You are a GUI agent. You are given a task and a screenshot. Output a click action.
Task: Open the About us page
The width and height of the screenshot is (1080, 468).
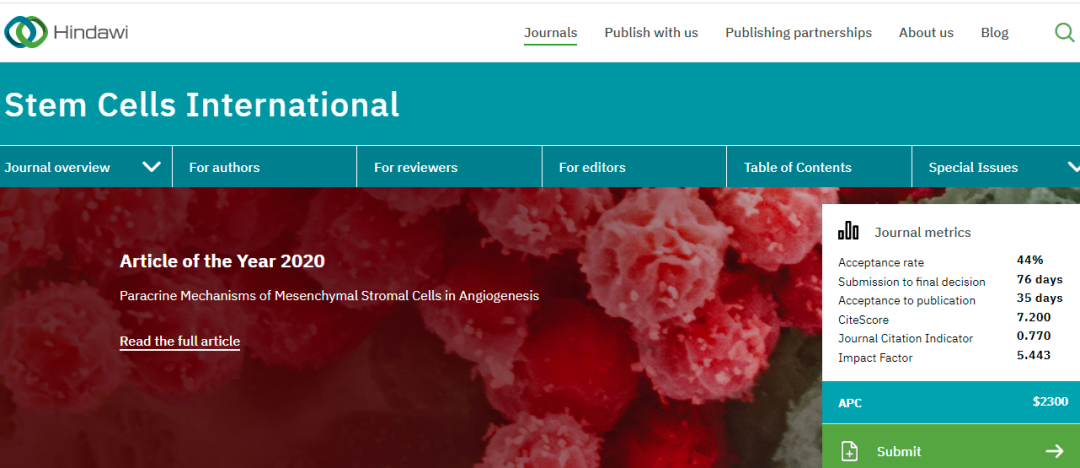point(926,33)
